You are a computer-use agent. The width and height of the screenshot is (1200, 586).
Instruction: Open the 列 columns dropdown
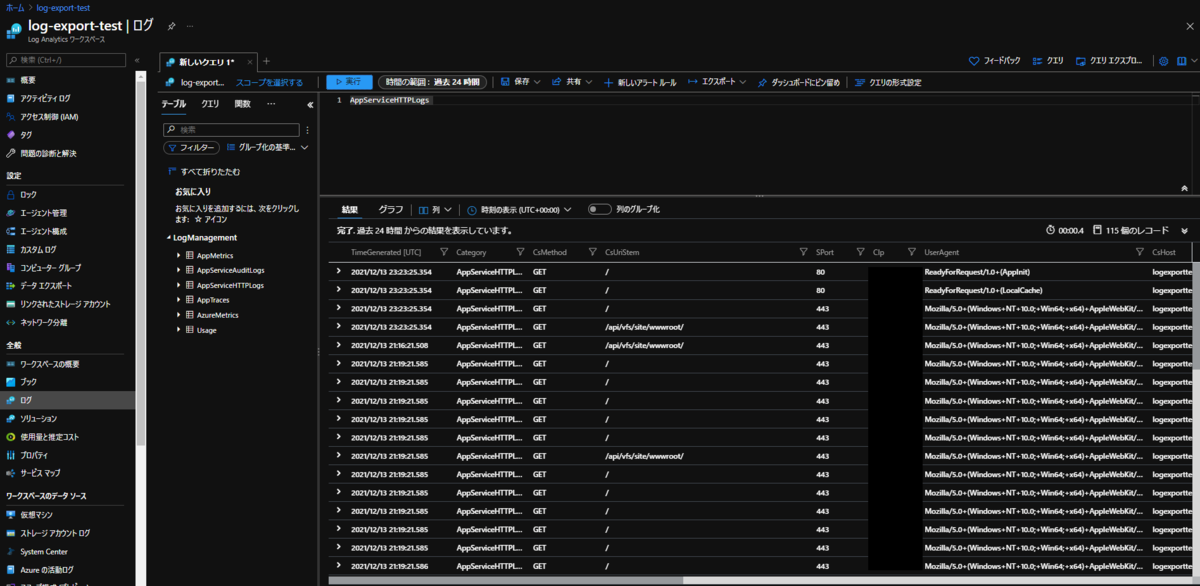(434, 210)
